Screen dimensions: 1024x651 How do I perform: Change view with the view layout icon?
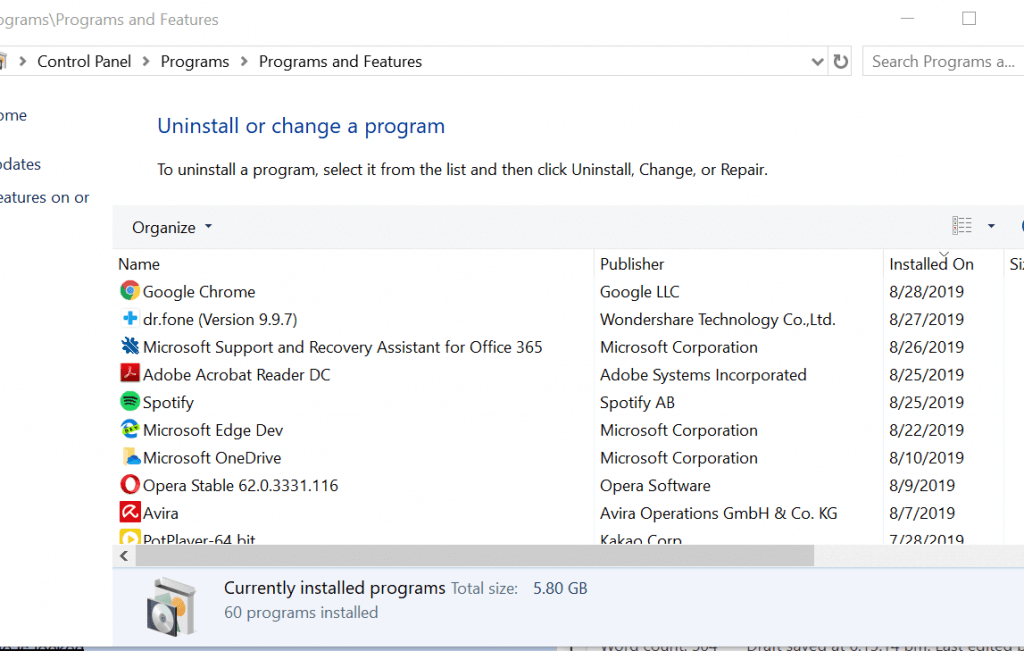(x=962, y=226)
